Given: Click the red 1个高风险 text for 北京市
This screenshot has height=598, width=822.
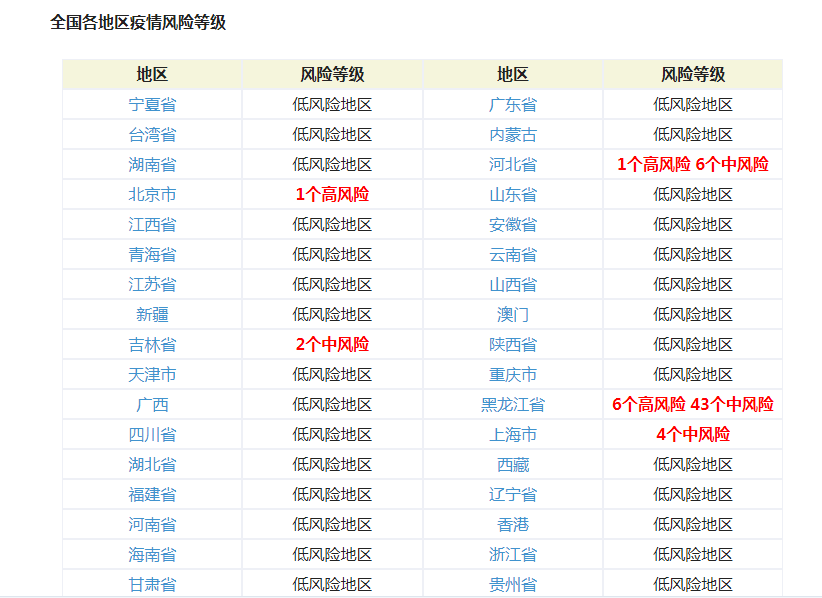Looking at the screenshot, I should 330,194.
